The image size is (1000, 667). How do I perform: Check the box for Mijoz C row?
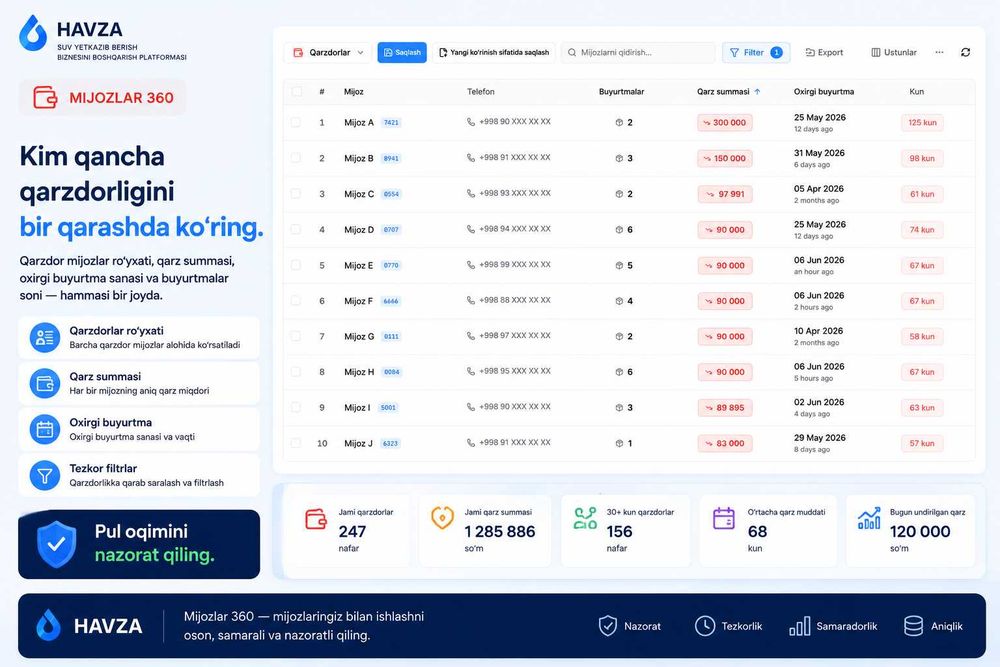click(296, 193)
